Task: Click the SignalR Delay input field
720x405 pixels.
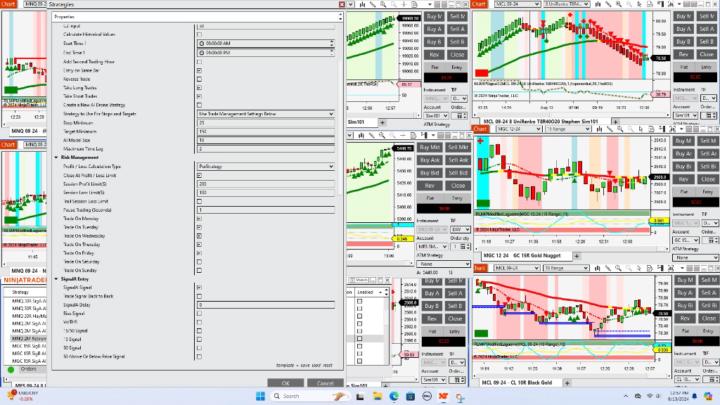Action: (x=266, y=305)
